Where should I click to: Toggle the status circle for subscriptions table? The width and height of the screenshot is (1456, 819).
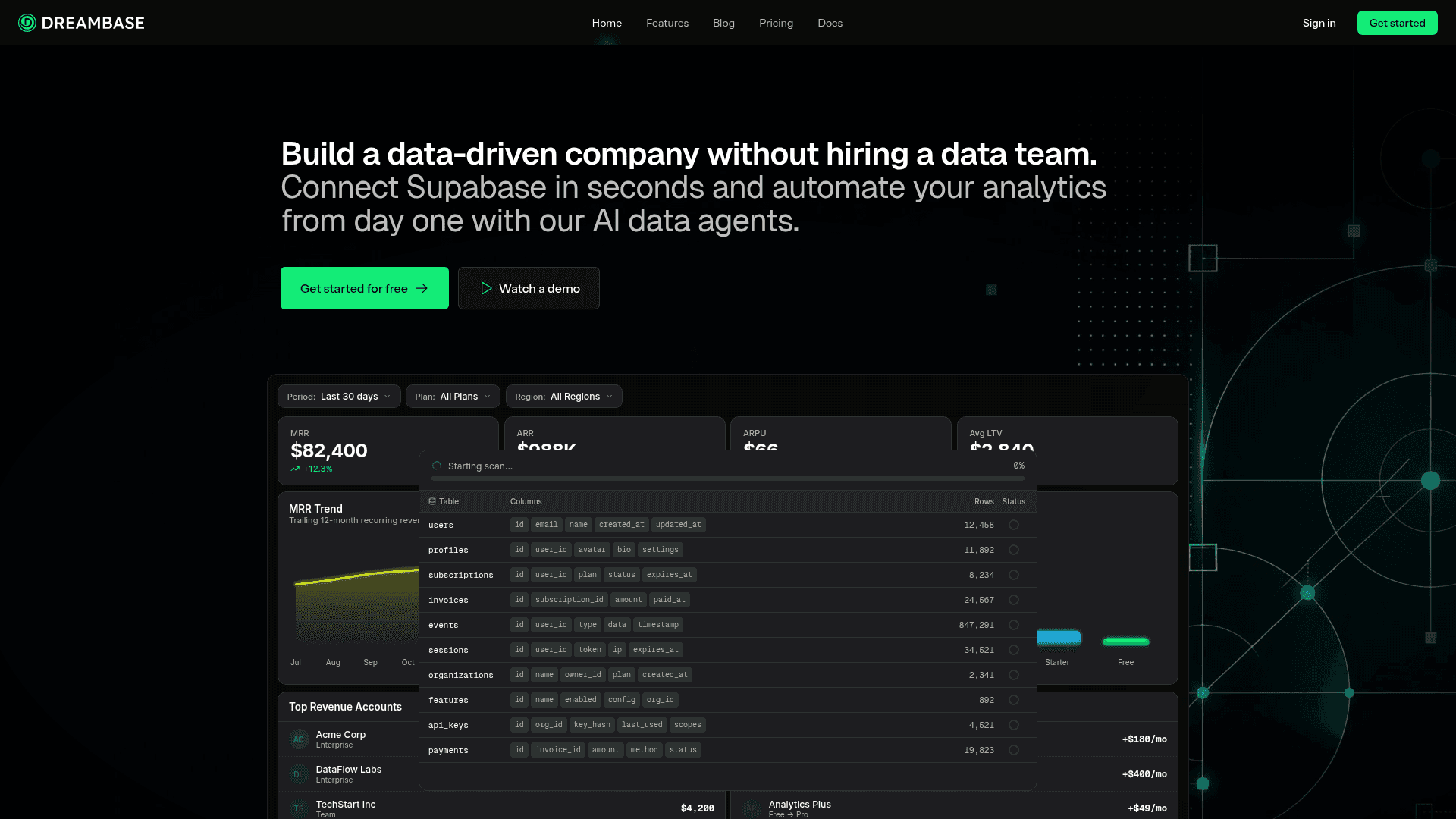click(1014, 575)
